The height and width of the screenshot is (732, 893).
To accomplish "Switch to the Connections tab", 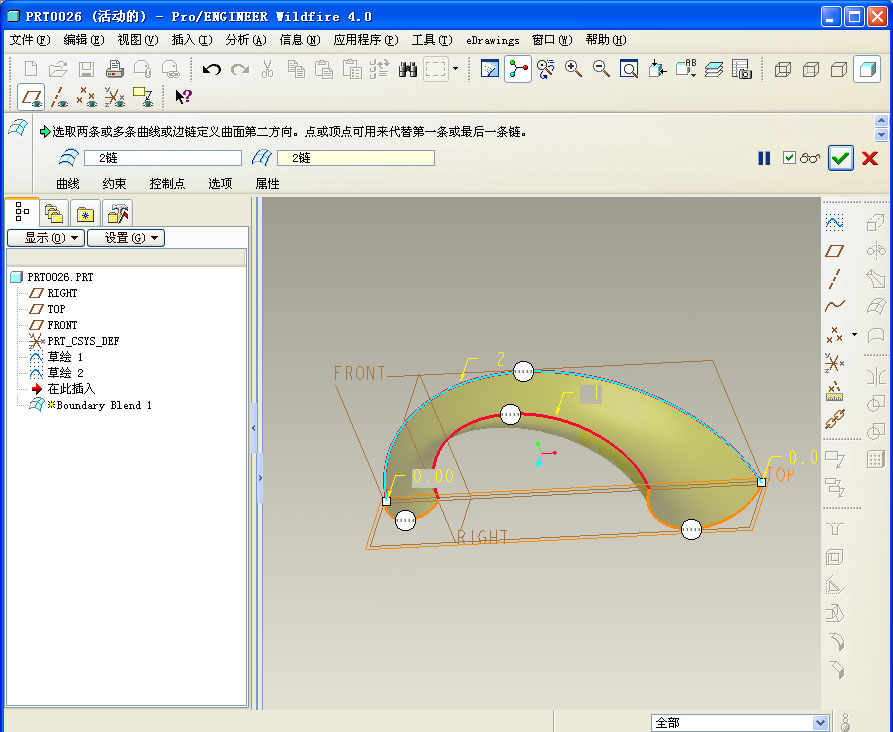I will 118,214.
